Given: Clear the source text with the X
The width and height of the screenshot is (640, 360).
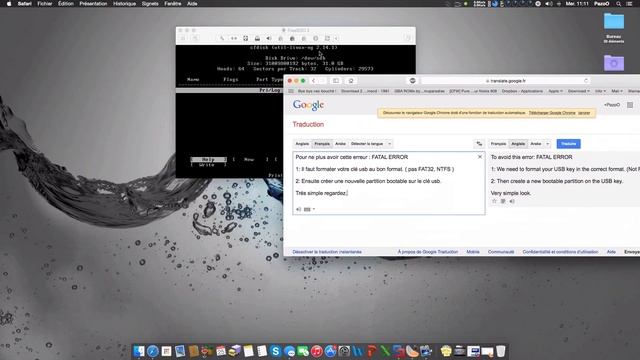Looking at the screenshot, I should pyautogui.click(x=480, y=157).
